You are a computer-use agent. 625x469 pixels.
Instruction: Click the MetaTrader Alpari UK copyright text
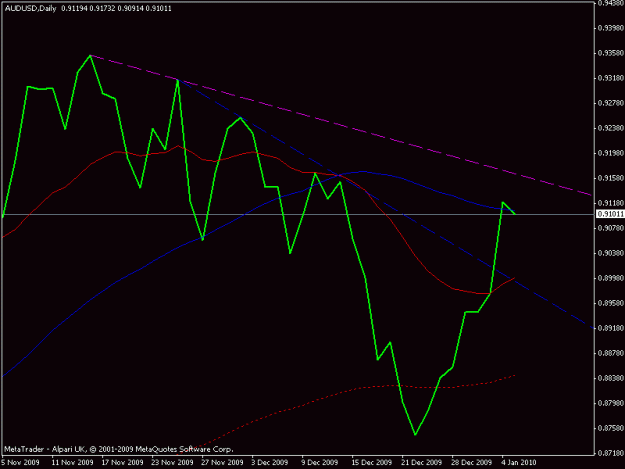point(118,449)
